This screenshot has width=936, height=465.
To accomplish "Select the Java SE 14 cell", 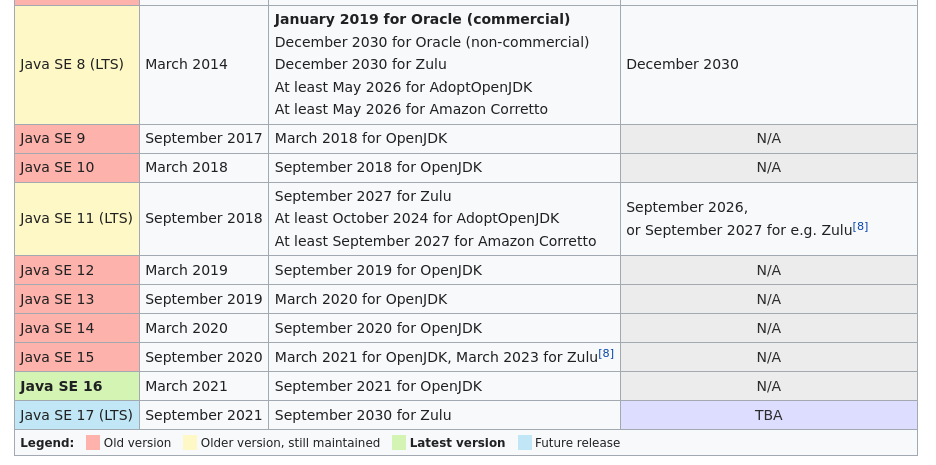I will click(x=77, y=328).
